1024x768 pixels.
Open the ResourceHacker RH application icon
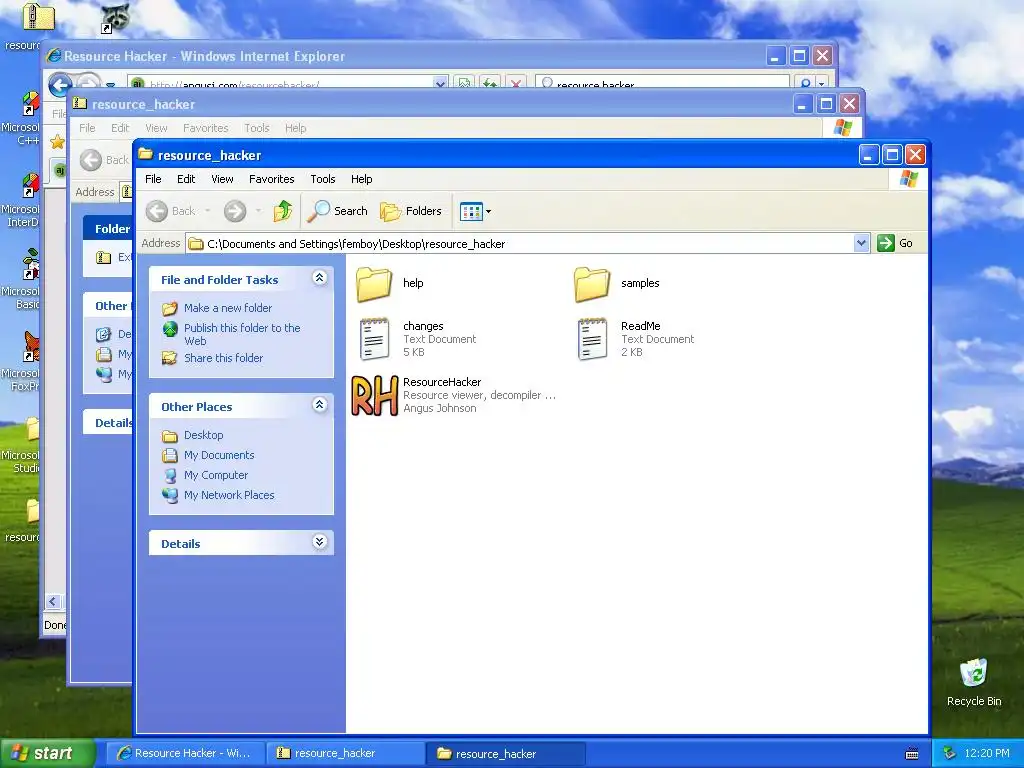pos(375,396)
